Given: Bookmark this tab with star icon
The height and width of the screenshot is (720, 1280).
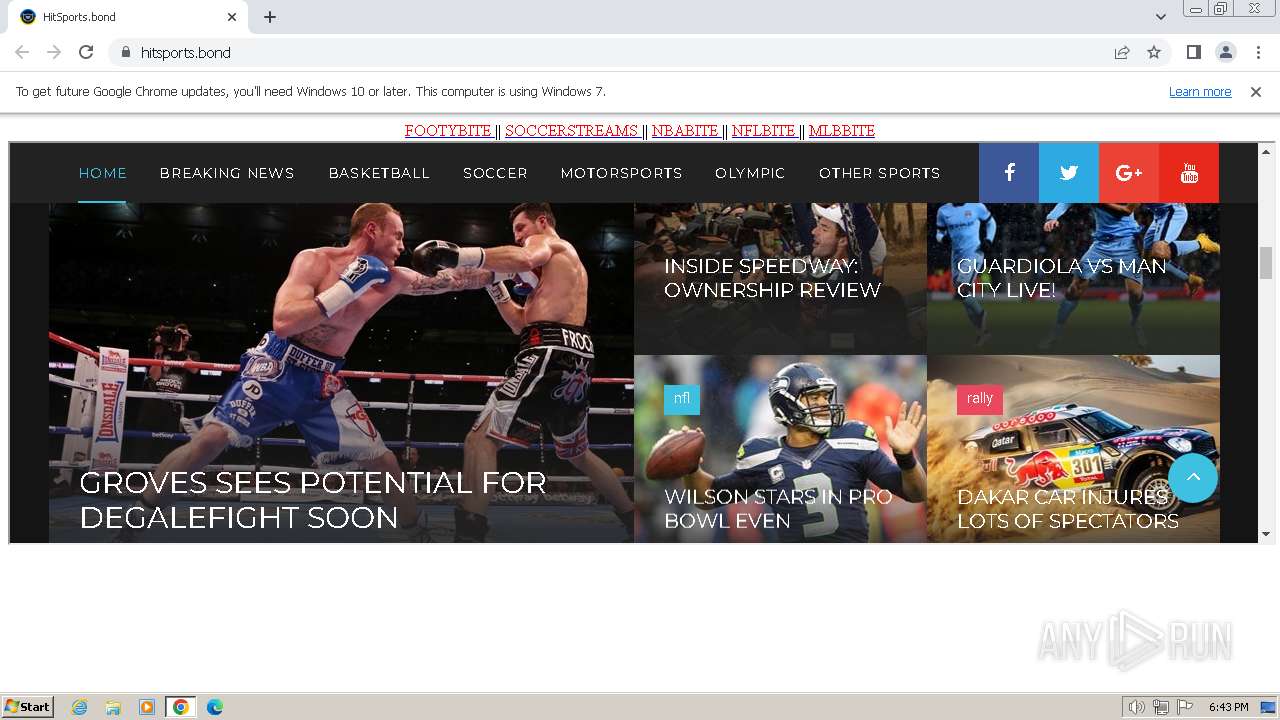Looking at the screenshot, I should pyautogui.click(x=1154, y=52).
